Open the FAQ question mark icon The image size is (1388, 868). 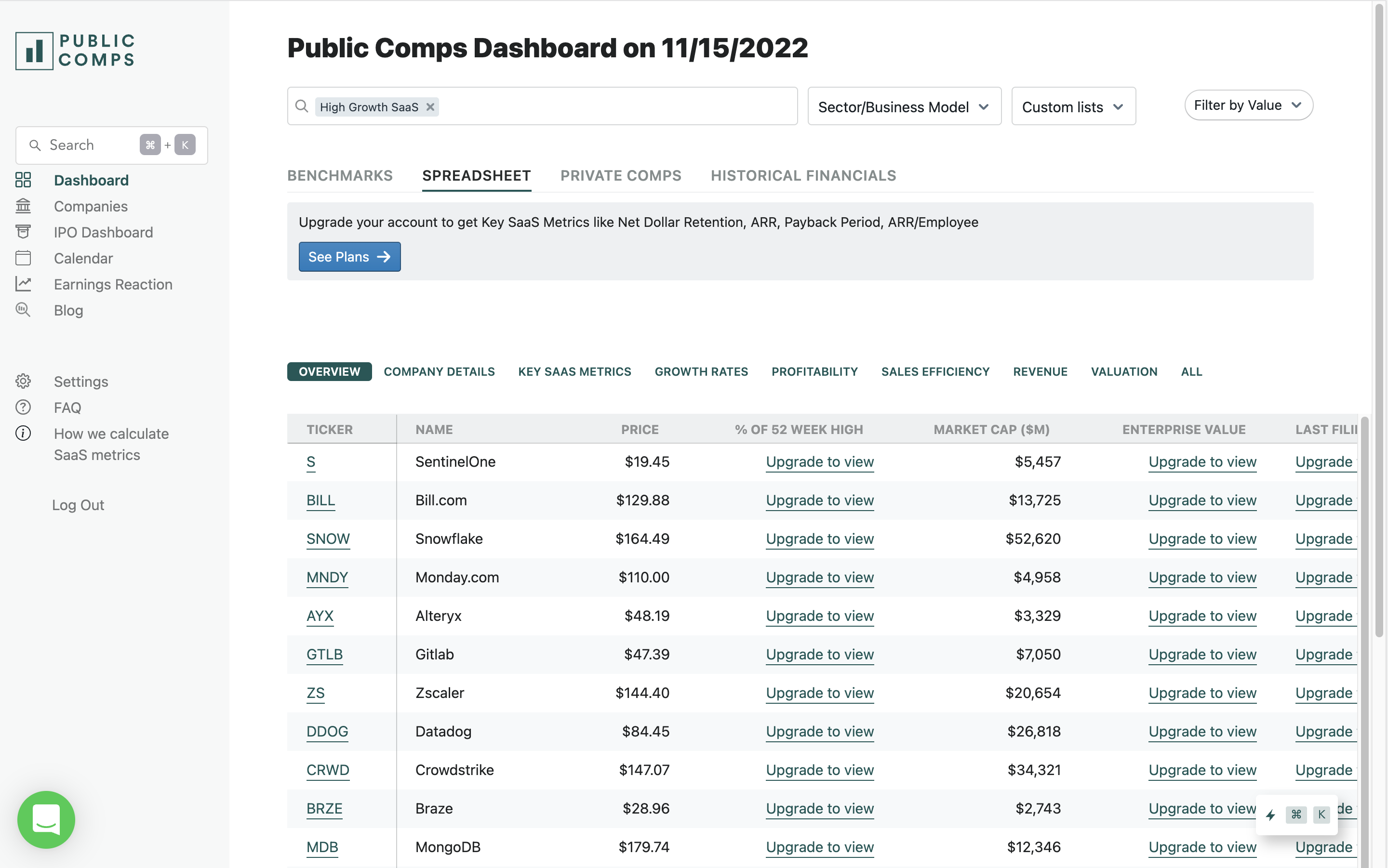[x=23, y=407]
